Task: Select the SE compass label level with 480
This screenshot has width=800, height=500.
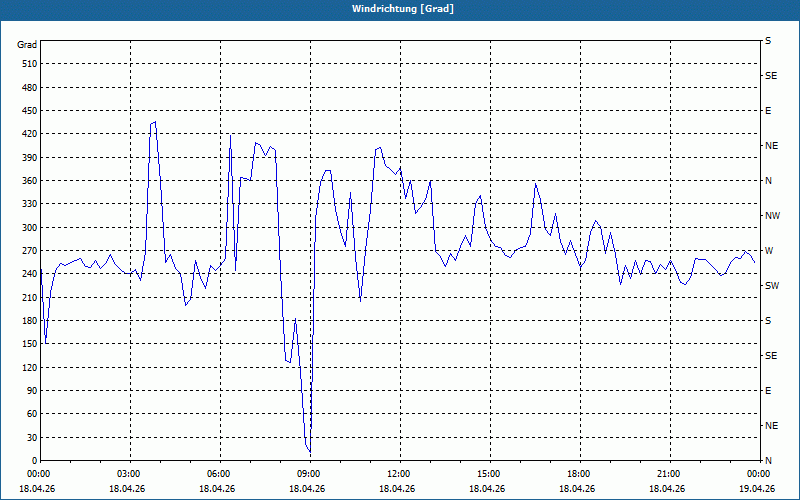Action: click(771, 76)
